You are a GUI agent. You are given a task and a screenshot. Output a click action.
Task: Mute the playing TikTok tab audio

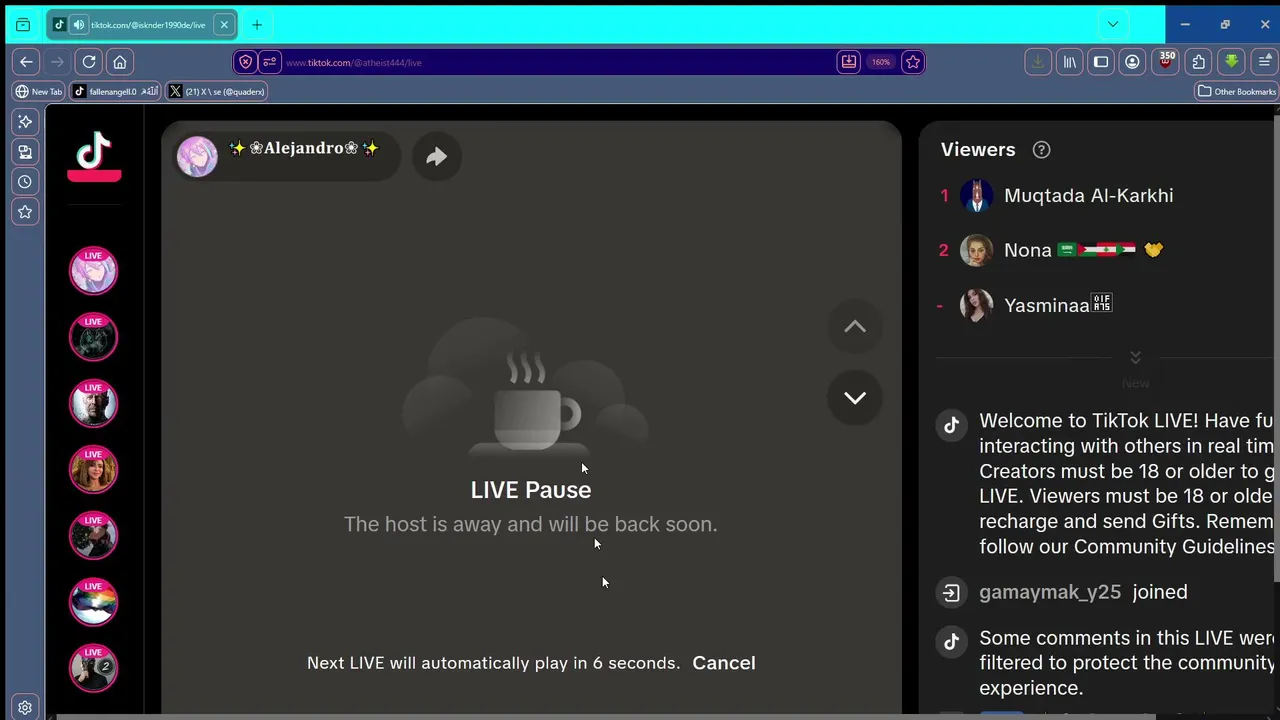78,25
